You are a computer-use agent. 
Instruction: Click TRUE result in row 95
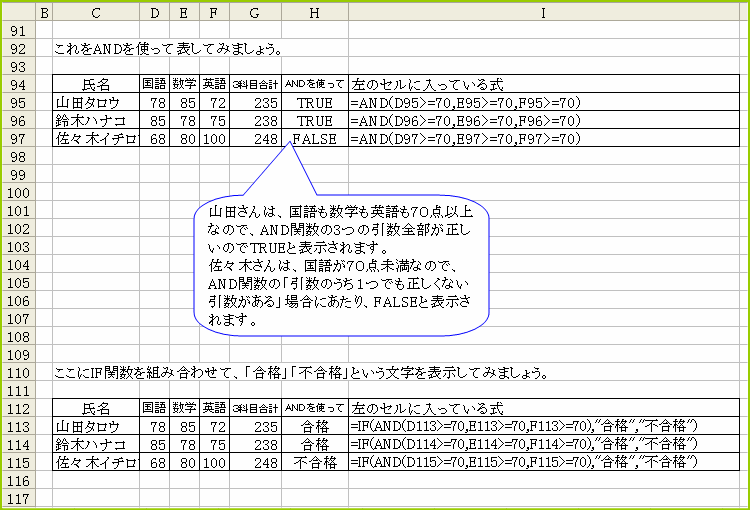pyautogui.click(x=315, y=103)
